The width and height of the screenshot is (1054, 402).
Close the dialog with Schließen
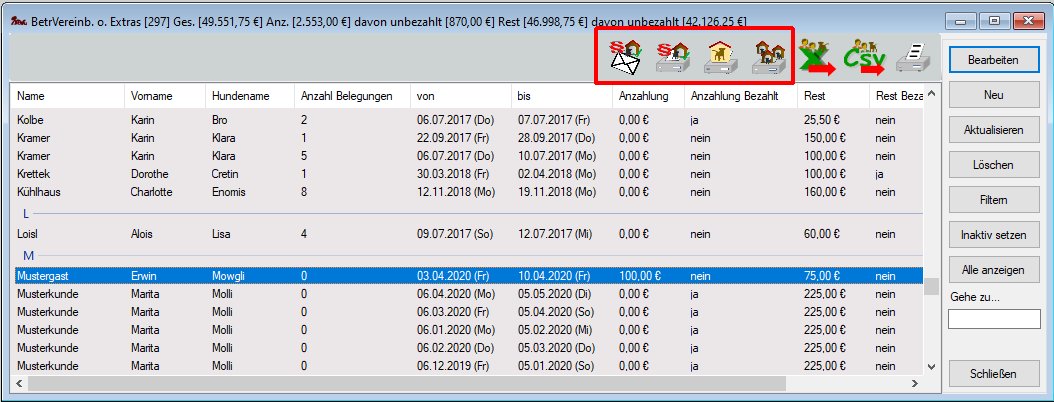click(992, 374)
